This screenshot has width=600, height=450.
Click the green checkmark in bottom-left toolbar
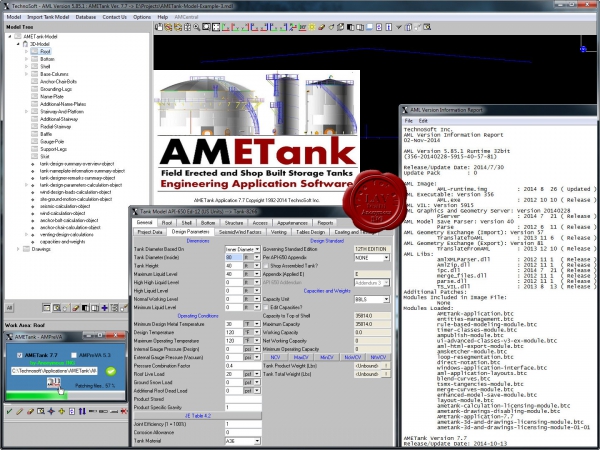9,411
